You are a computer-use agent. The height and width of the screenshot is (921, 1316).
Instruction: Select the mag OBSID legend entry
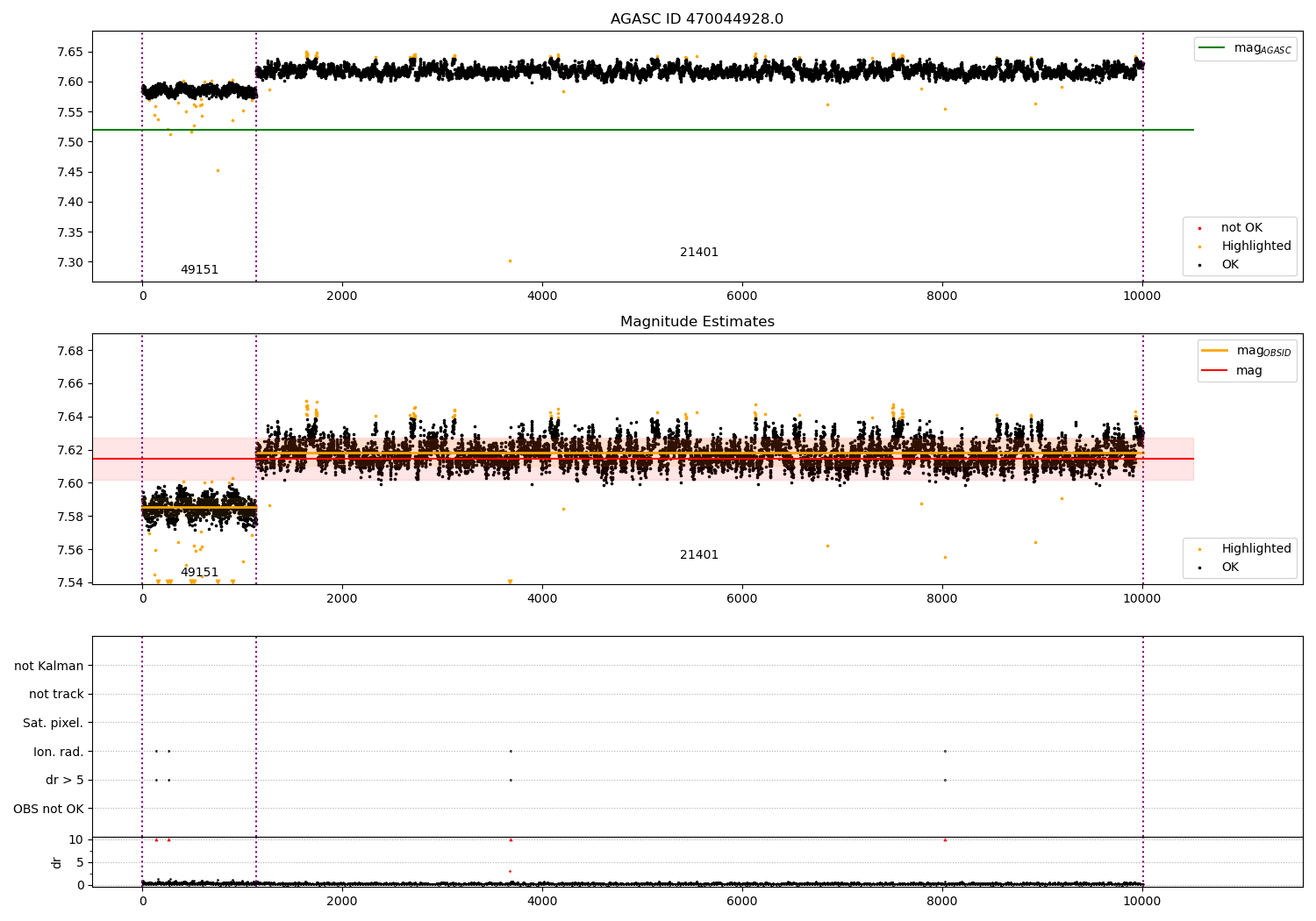[x=1247, y=351]
